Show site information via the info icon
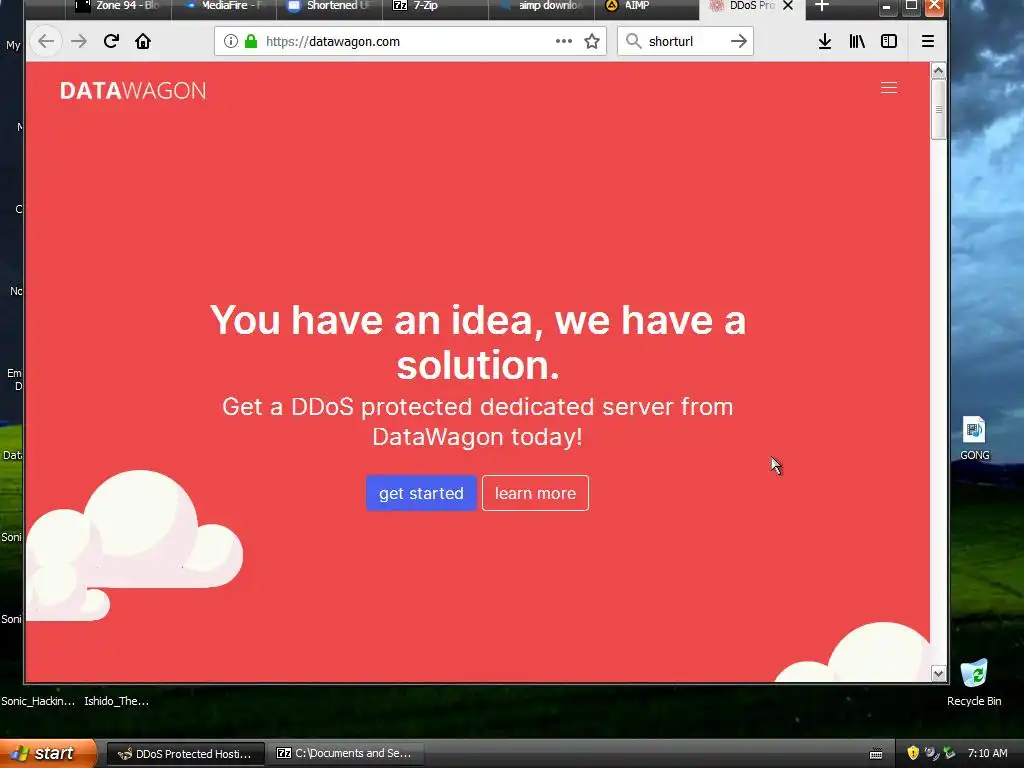This screenshot has height=768, width=1024. 231,41
